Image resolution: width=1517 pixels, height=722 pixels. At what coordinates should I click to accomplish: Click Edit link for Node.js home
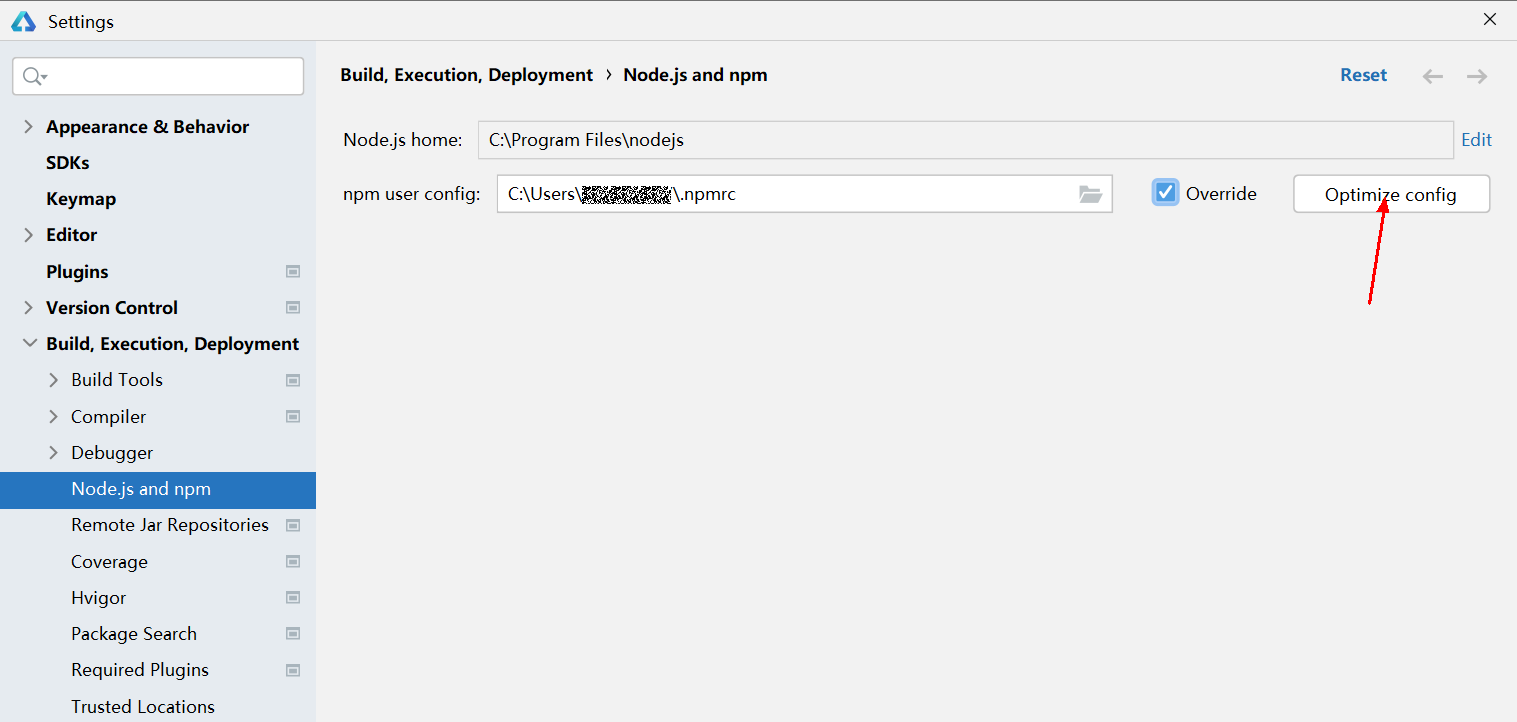(1476, 140)
